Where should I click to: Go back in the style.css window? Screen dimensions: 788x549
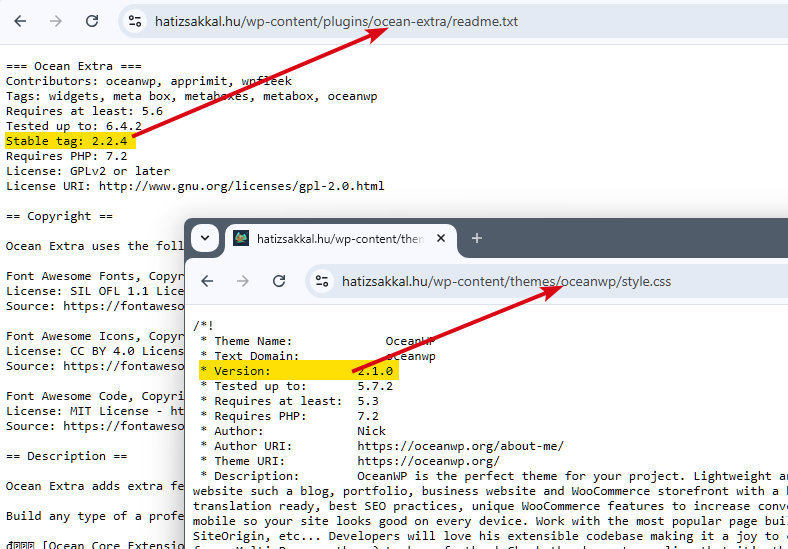click(207, 281)
